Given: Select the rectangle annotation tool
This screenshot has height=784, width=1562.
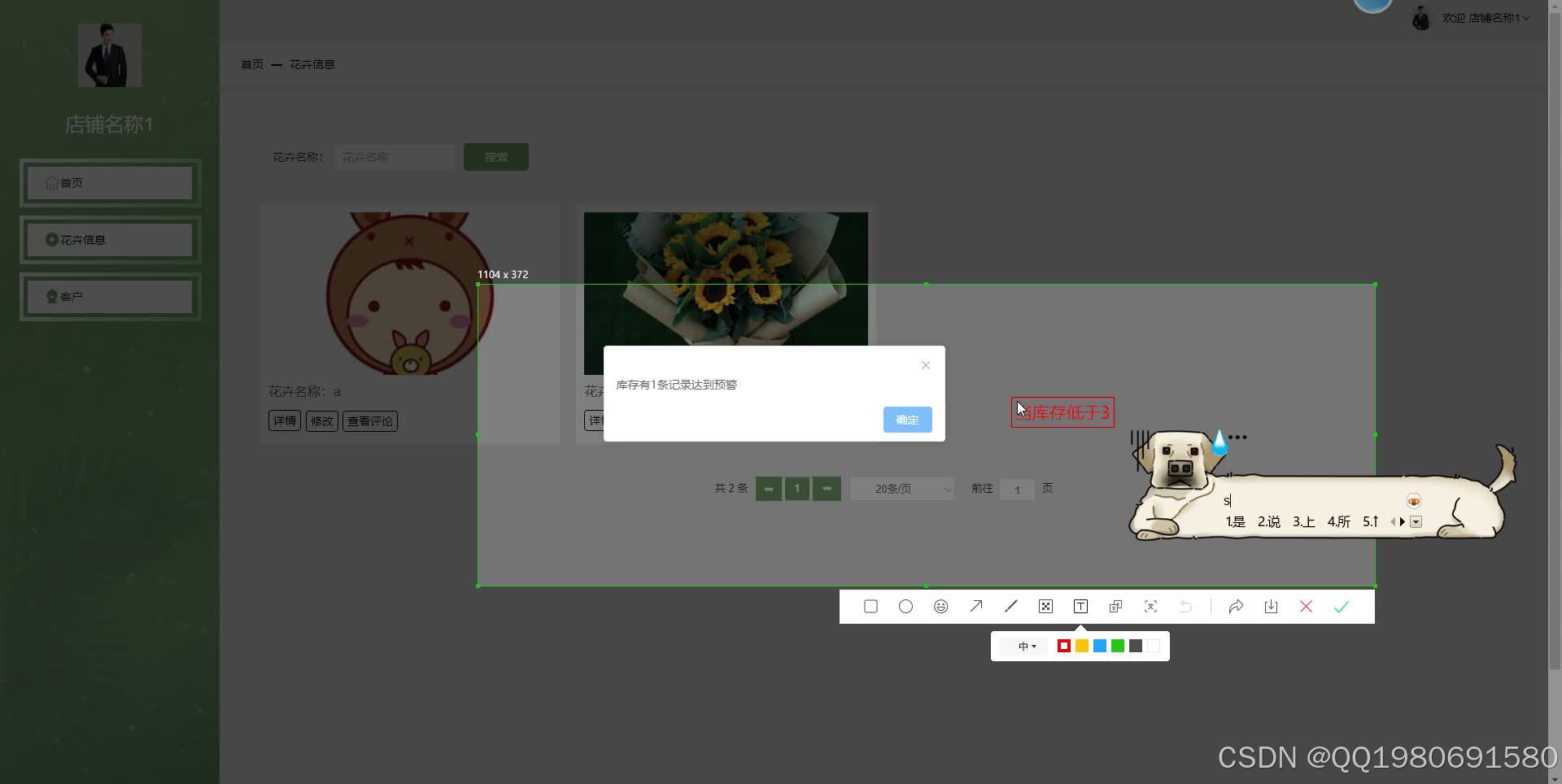Looking at the screenshot, I should tap(870, 606).
